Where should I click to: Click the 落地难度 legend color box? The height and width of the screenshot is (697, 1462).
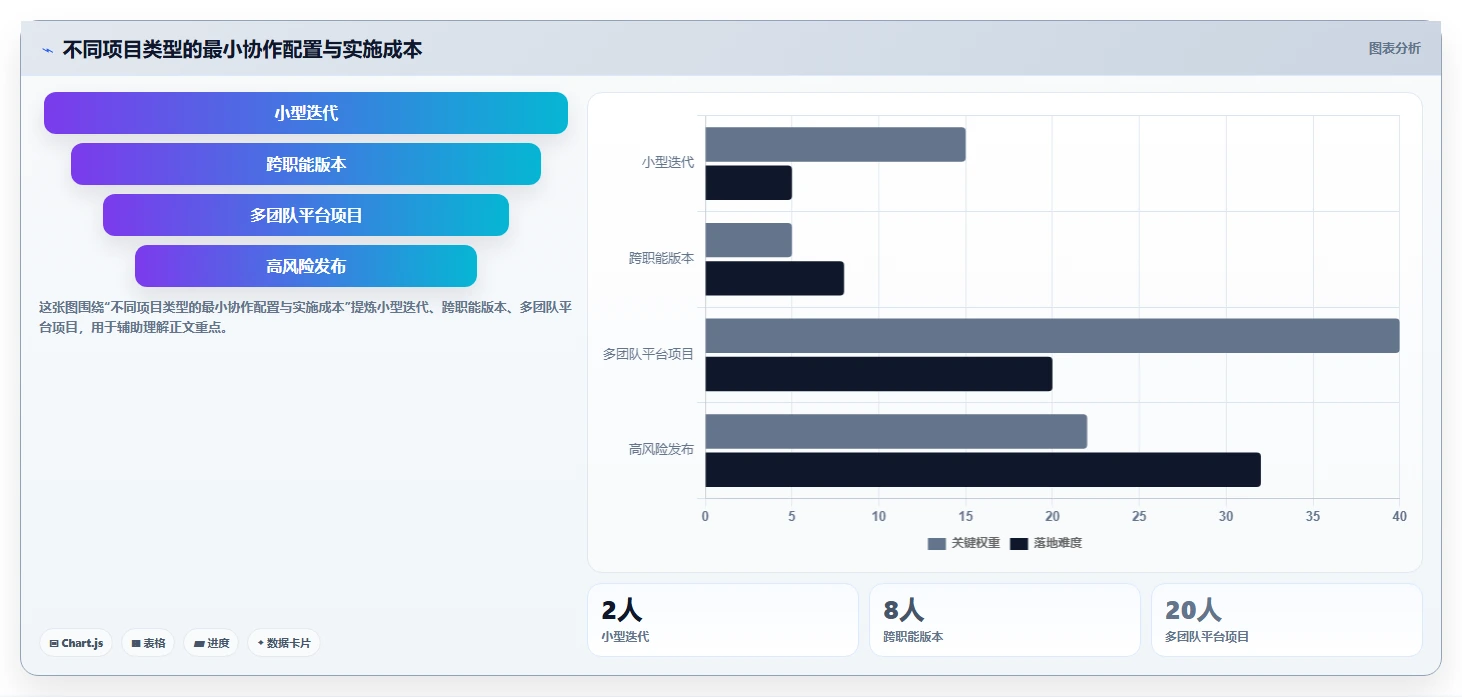click(x=1018, y=543)
